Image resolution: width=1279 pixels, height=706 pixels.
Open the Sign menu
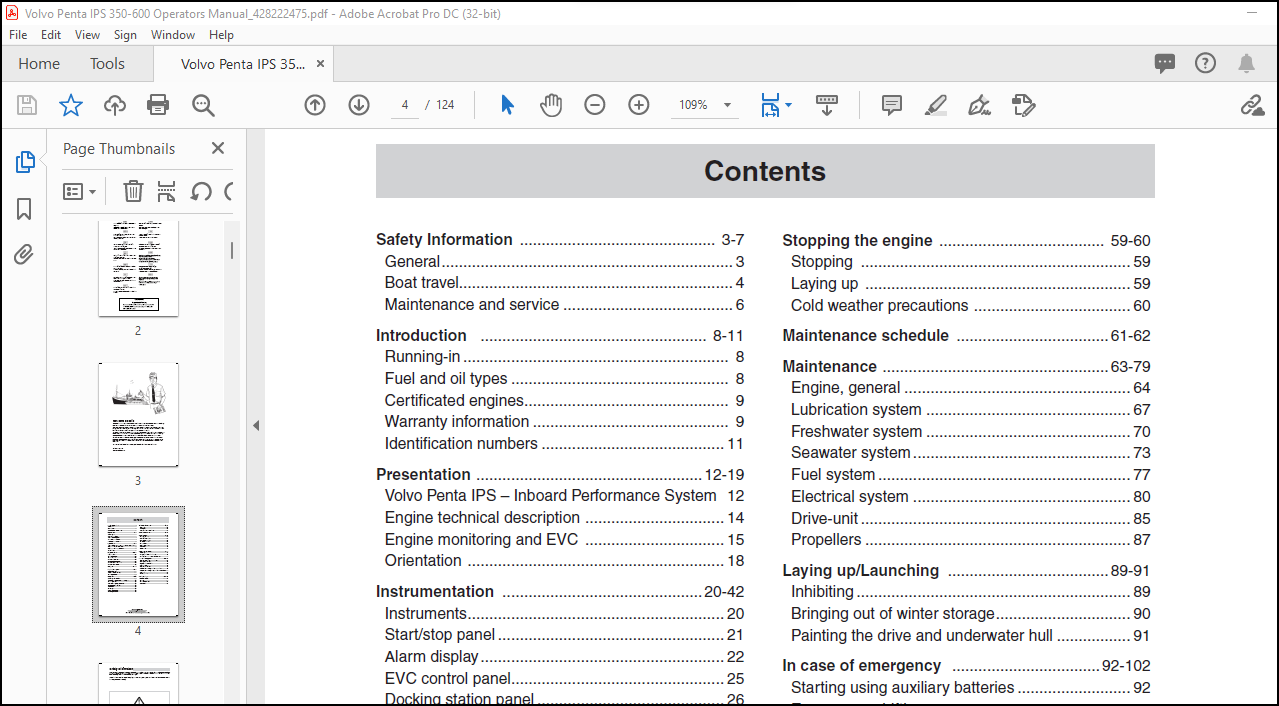click(x=125, y=34)
